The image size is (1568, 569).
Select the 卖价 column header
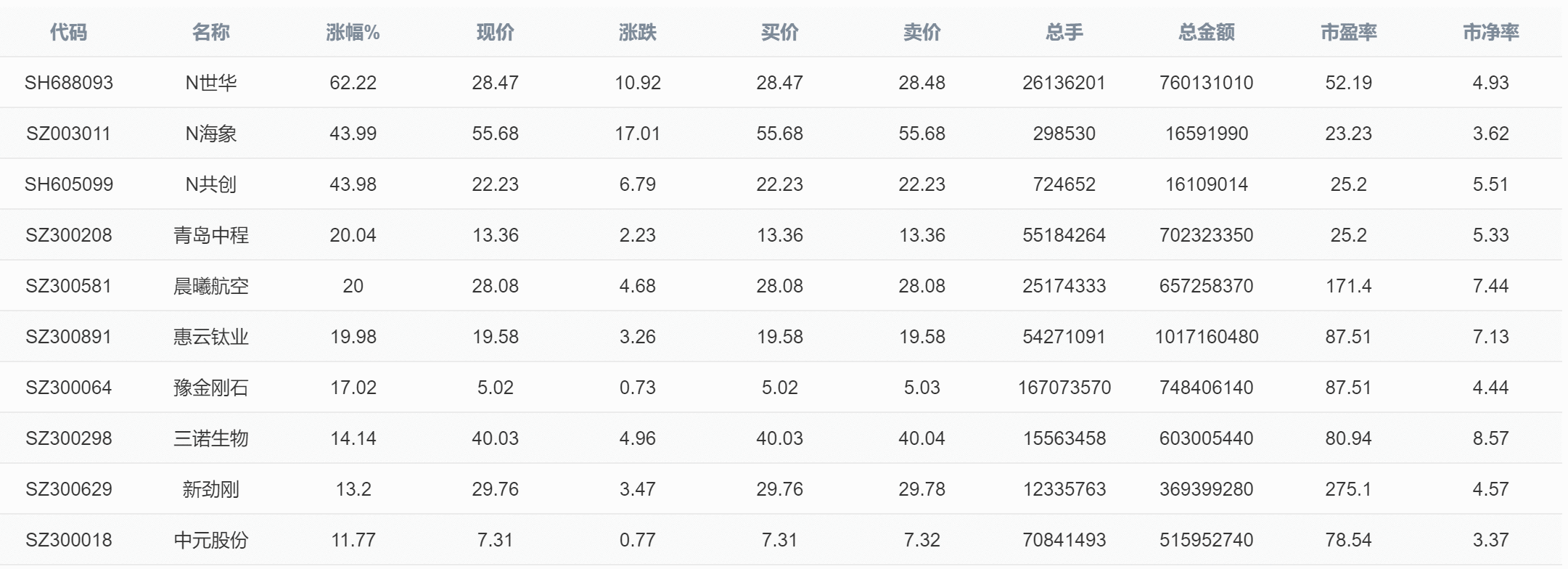[921, 33]
